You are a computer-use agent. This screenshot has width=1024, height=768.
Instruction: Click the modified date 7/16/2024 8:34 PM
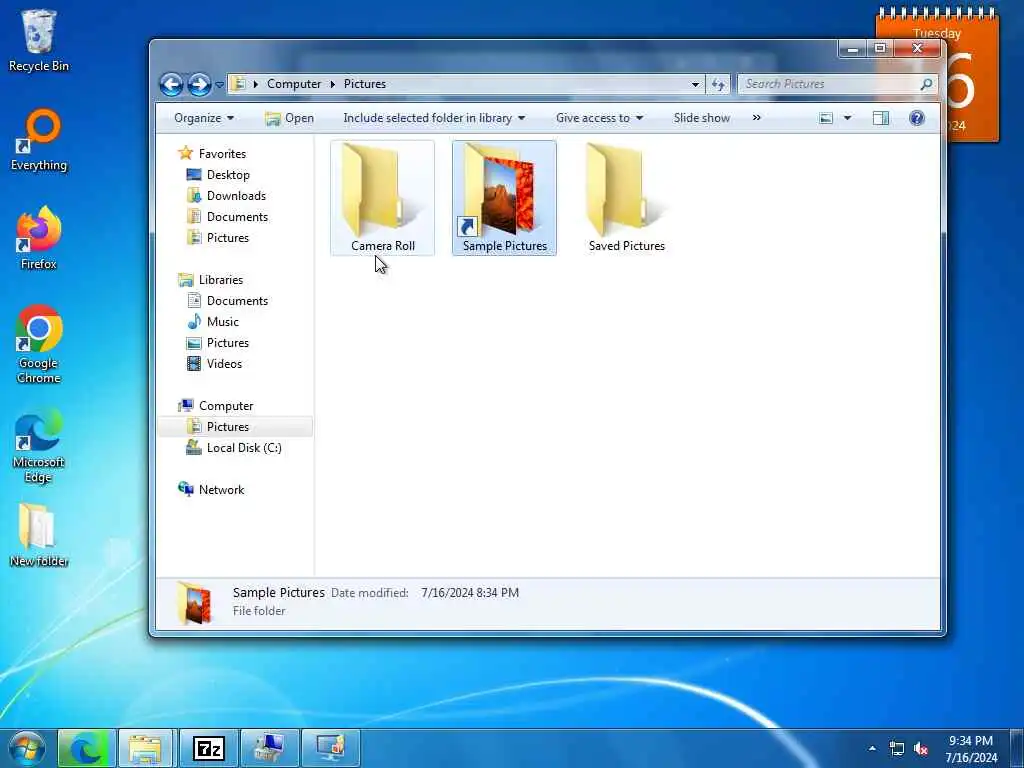470,593
